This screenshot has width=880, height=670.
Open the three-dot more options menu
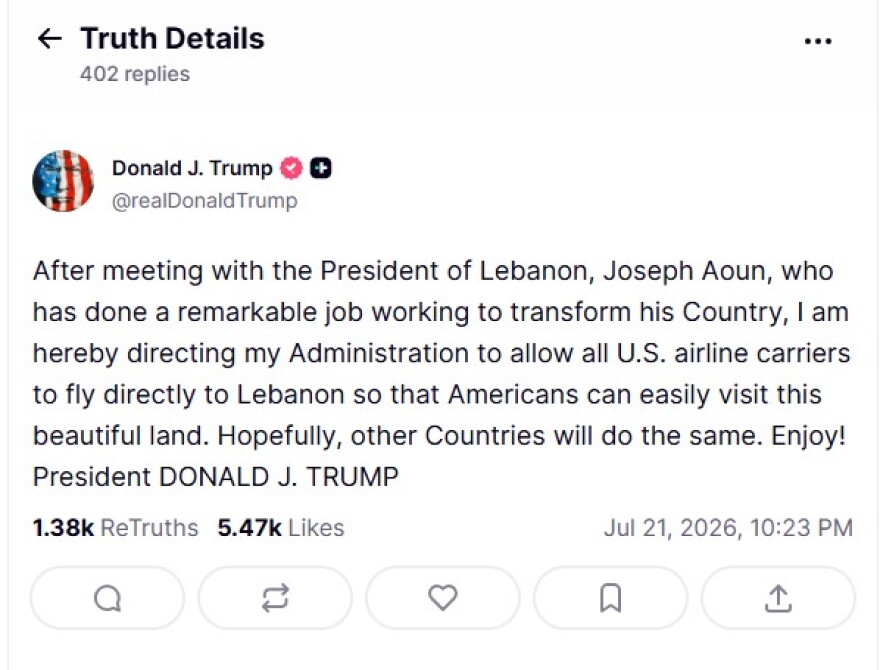click(x=818, y=41)
